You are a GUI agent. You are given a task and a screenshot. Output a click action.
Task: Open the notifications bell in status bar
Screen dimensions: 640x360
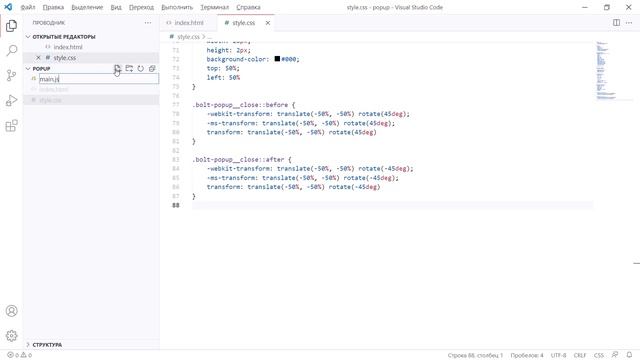tap(629, 355)
